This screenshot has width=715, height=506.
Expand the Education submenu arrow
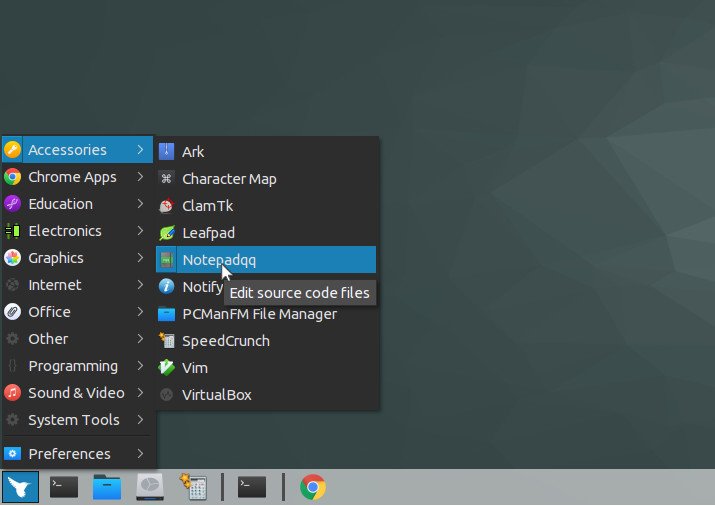point(140,203)
